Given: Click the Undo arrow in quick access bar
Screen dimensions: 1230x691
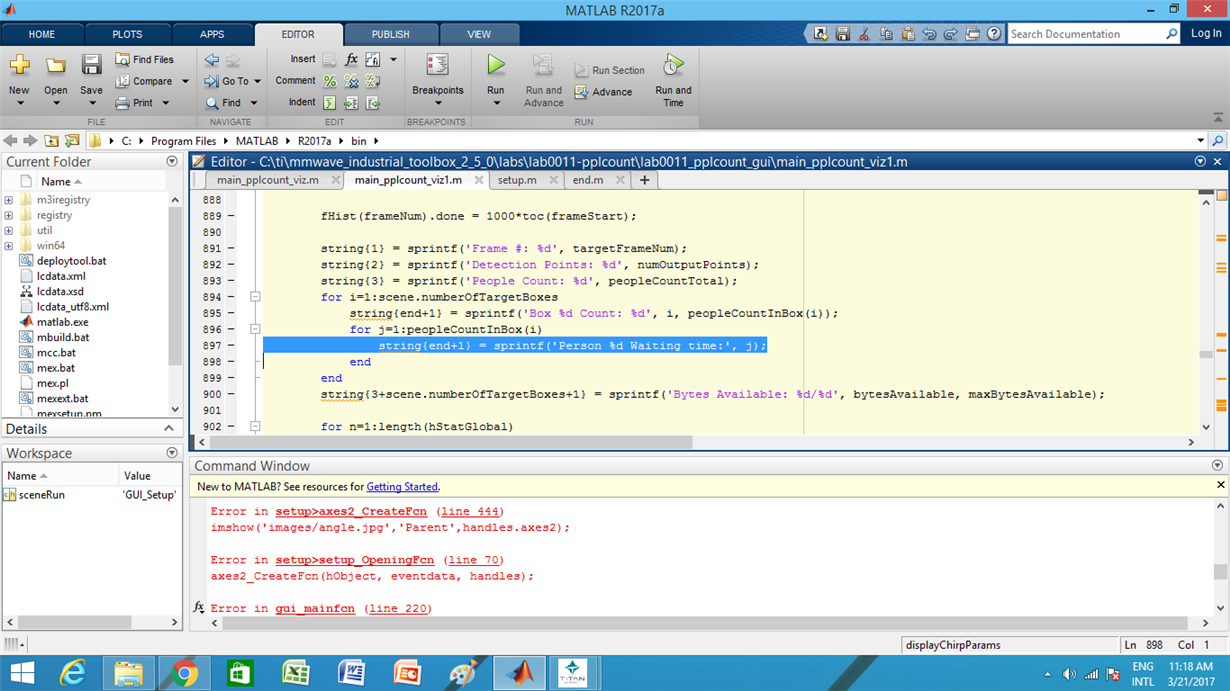Looking at the screenshot, I should 929,34.
